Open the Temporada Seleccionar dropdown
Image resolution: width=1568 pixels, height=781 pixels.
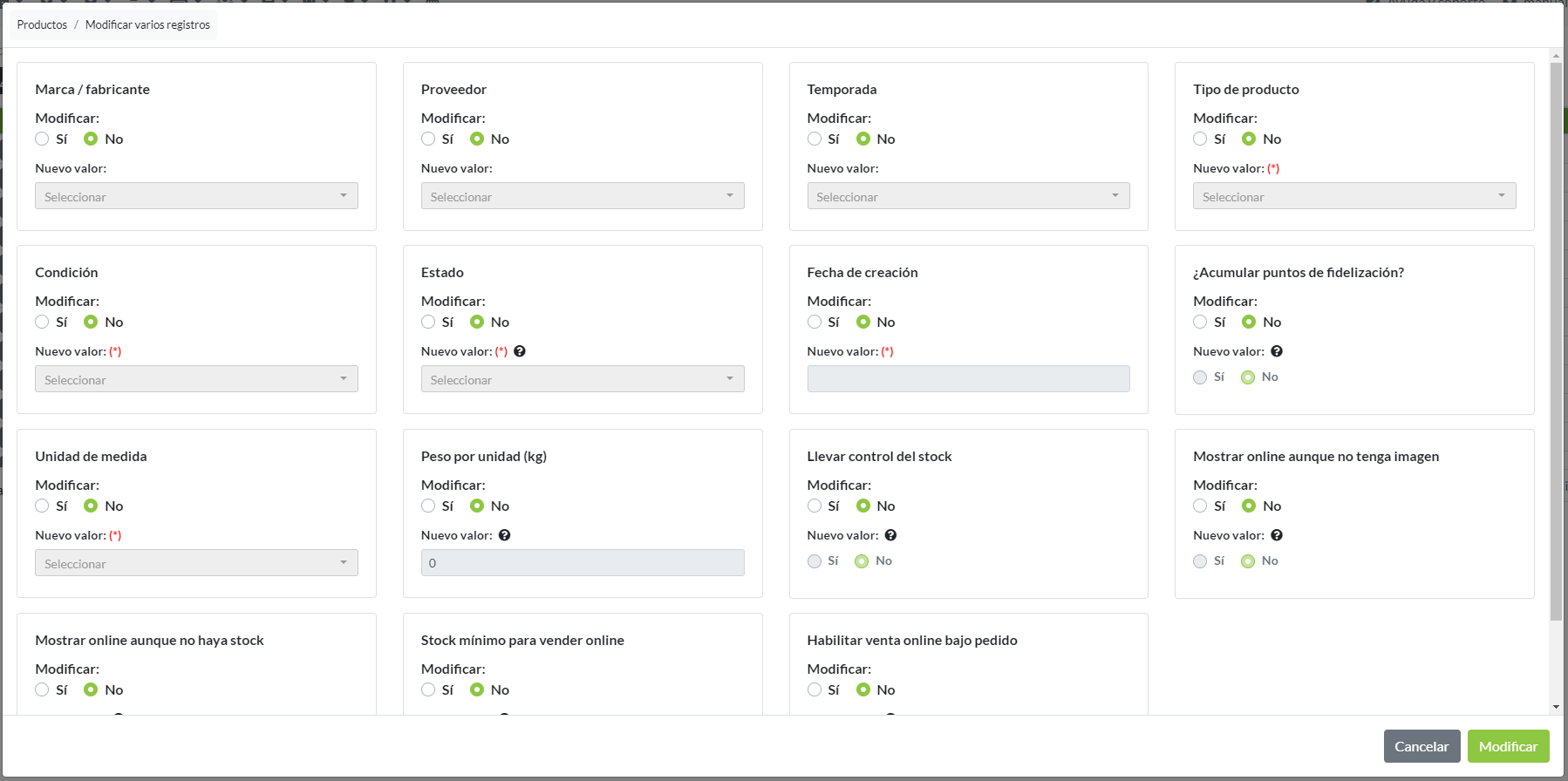[968, 196]
